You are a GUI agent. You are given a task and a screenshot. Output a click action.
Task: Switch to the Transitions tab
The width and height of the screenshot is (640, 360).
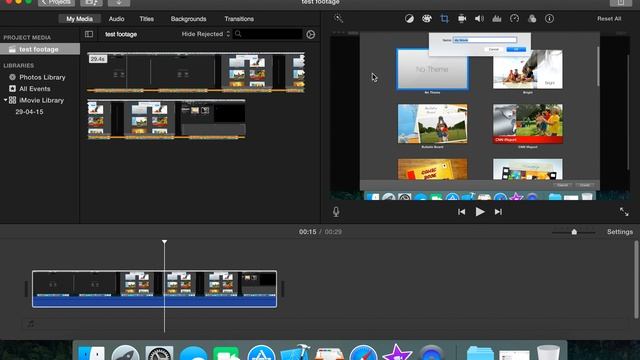[x=239, y=19]
